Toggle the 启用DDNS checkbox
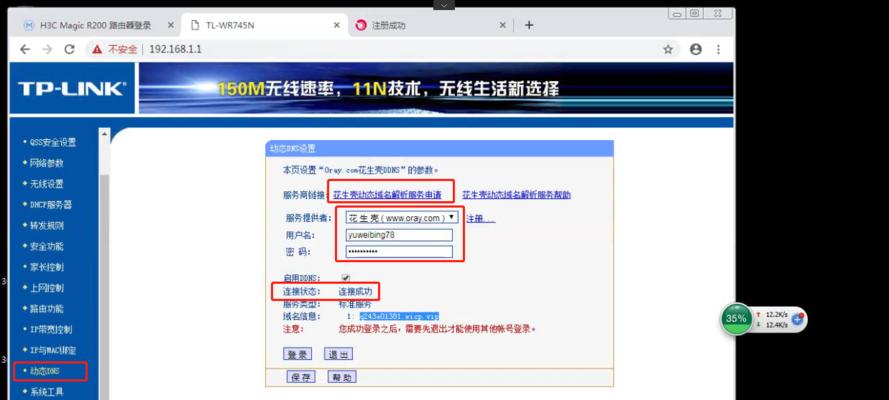The height and width of the screenshot is (400, 889). pyautogui.click(x=346, y=278)
